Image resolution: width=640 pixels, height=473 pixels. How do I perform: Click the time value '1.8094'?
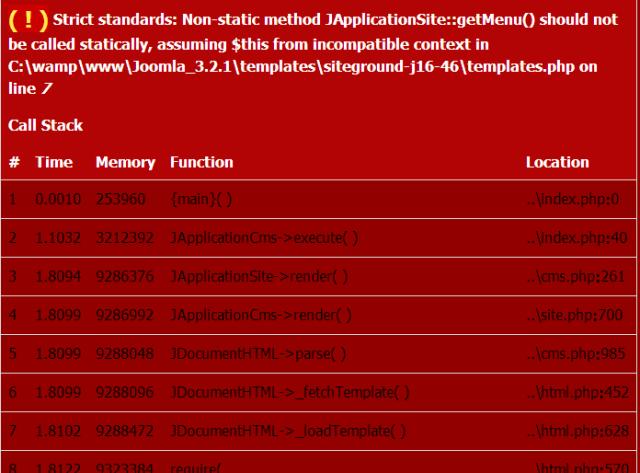[58, 276]
